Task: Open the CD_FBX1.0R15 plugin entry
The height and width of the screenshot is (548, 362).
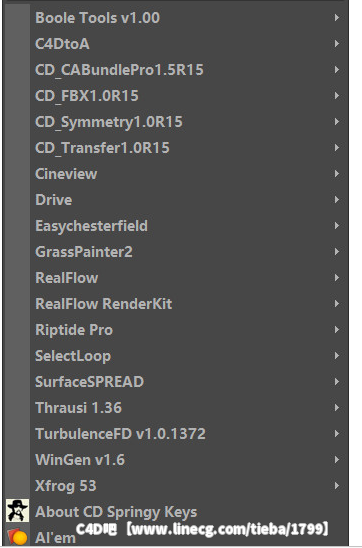Action: pos(176,96)
